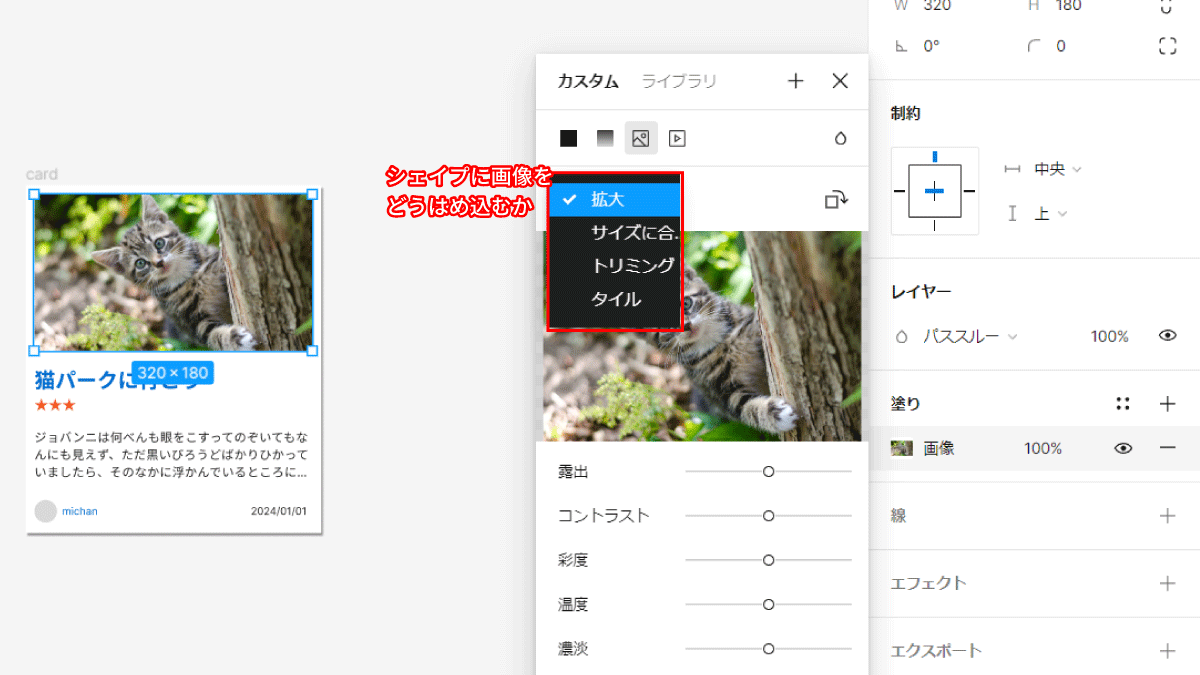
Task: Click the layer opacity 100% field
Action: coord(1110,337)
